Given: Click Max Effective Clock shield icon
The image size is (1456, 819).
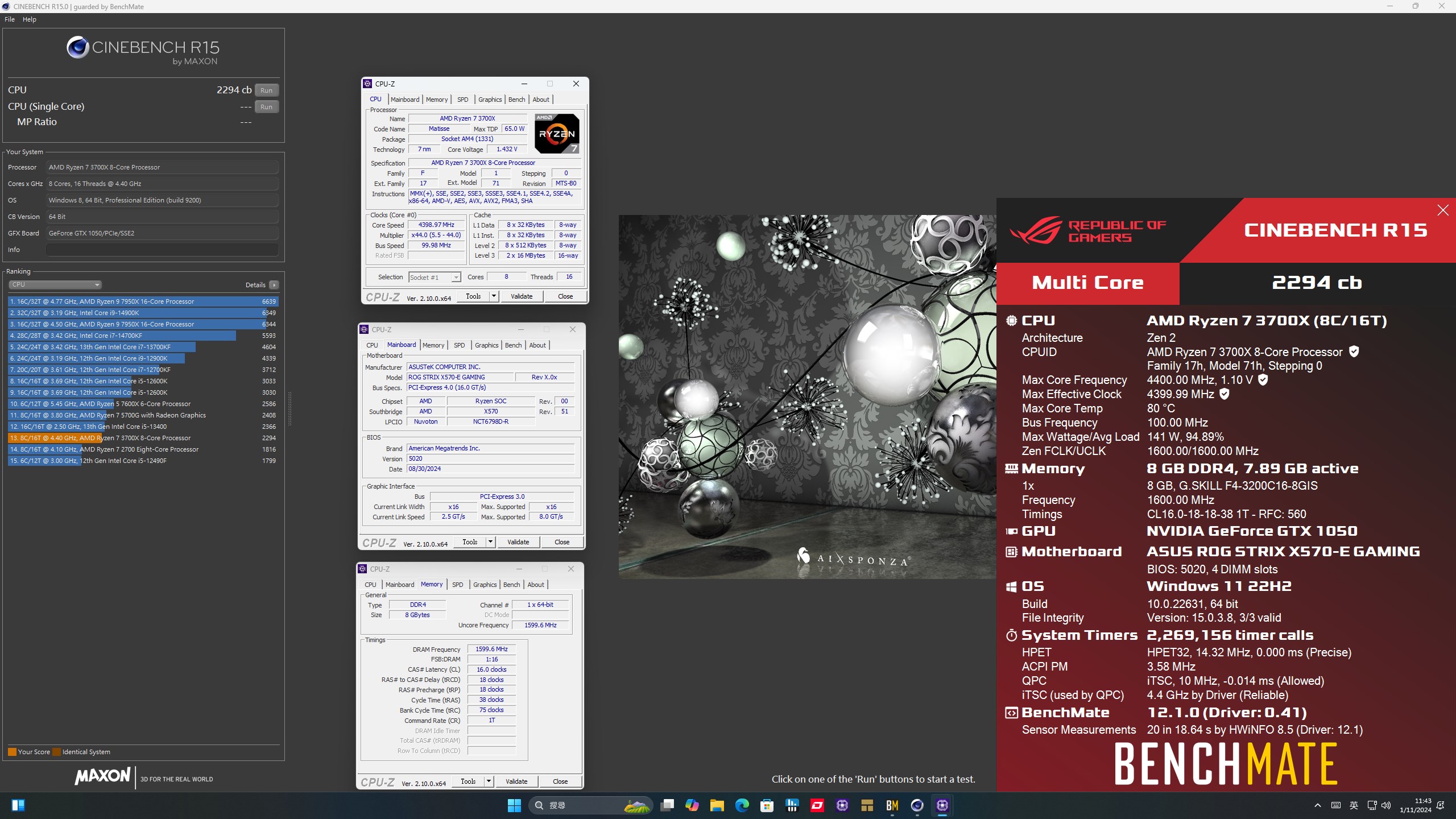Looking at the screenshot, I should coord(1225,394).
